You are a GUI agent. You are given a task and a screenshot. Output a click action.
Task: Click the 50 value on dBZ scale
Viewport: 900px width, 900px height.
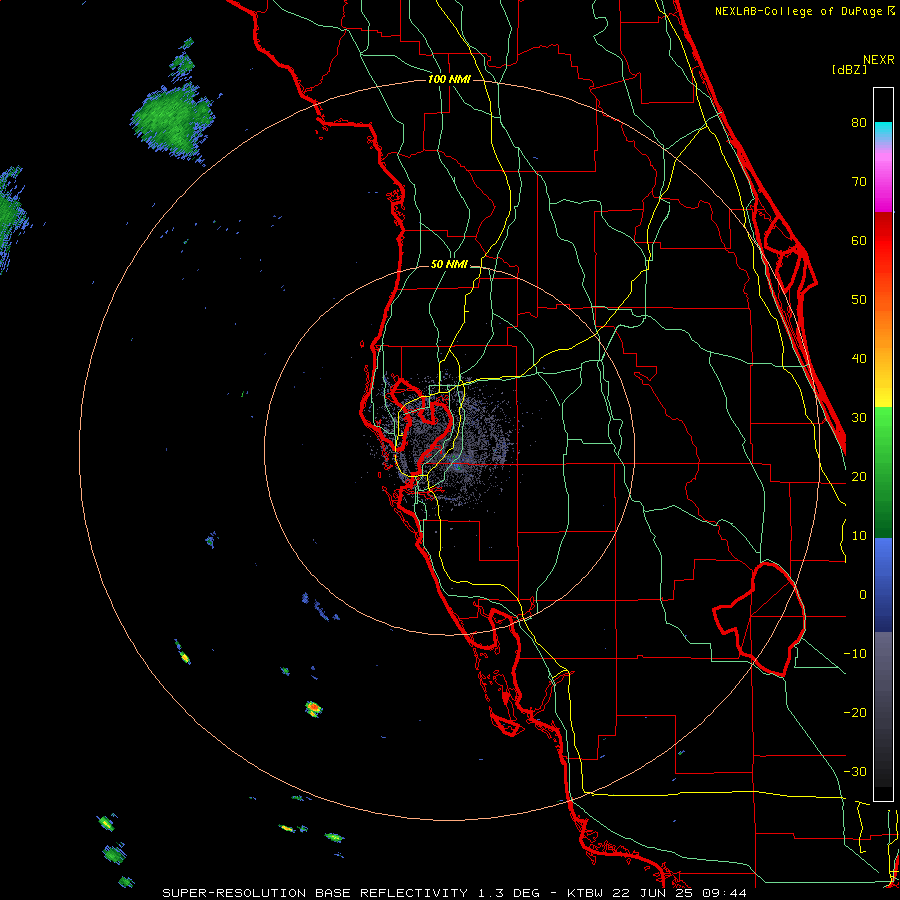pos(859,300)
